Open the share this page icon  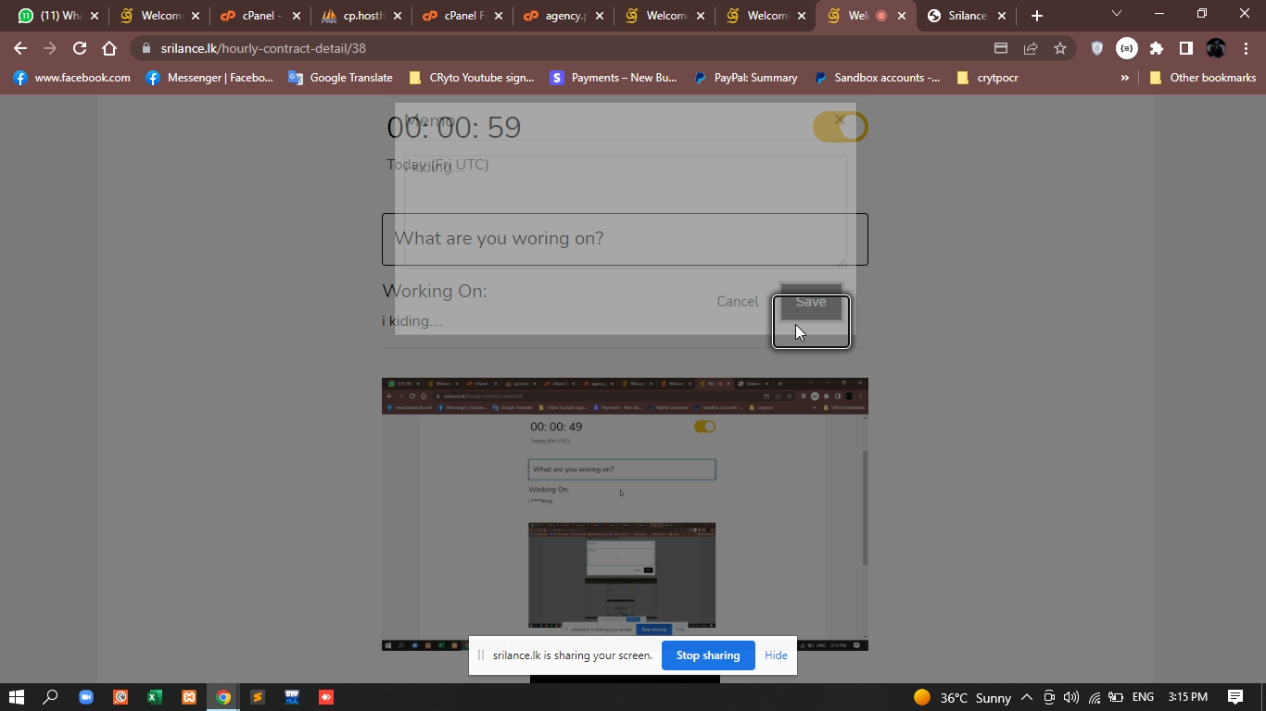tap(1030, 48)
